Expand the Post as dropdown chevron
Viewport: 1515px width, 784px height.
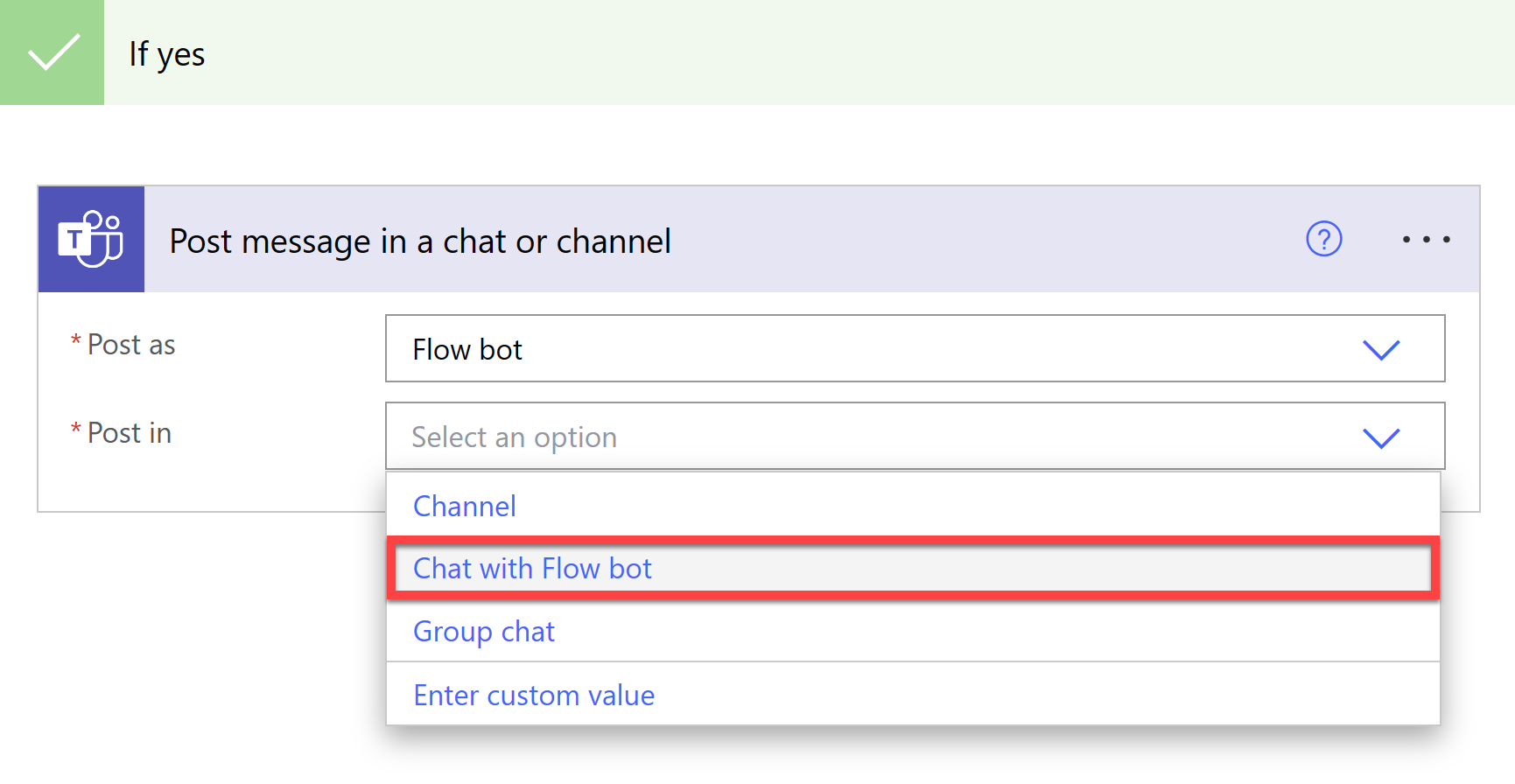coord(1381,349)
